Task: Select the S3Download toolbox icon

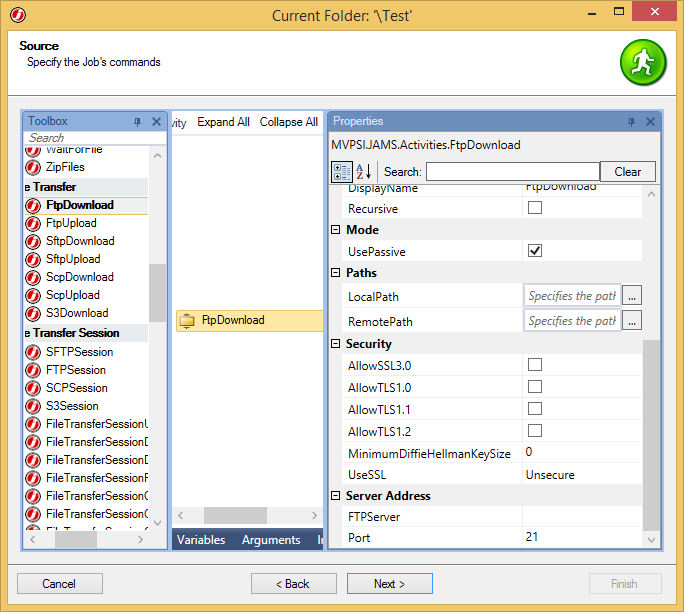Action: tap(33, 313)
